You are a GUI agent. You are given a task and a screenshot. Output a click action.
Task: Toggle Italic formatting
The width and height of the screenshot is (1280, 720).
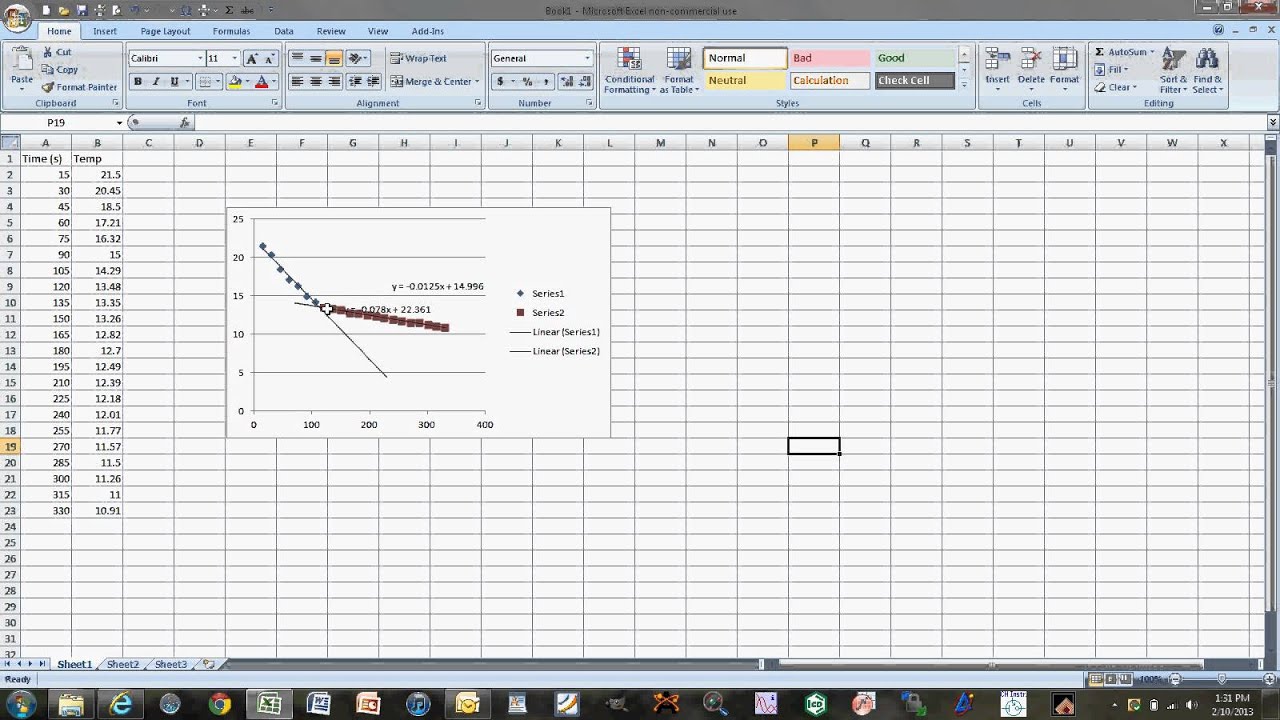156,82
